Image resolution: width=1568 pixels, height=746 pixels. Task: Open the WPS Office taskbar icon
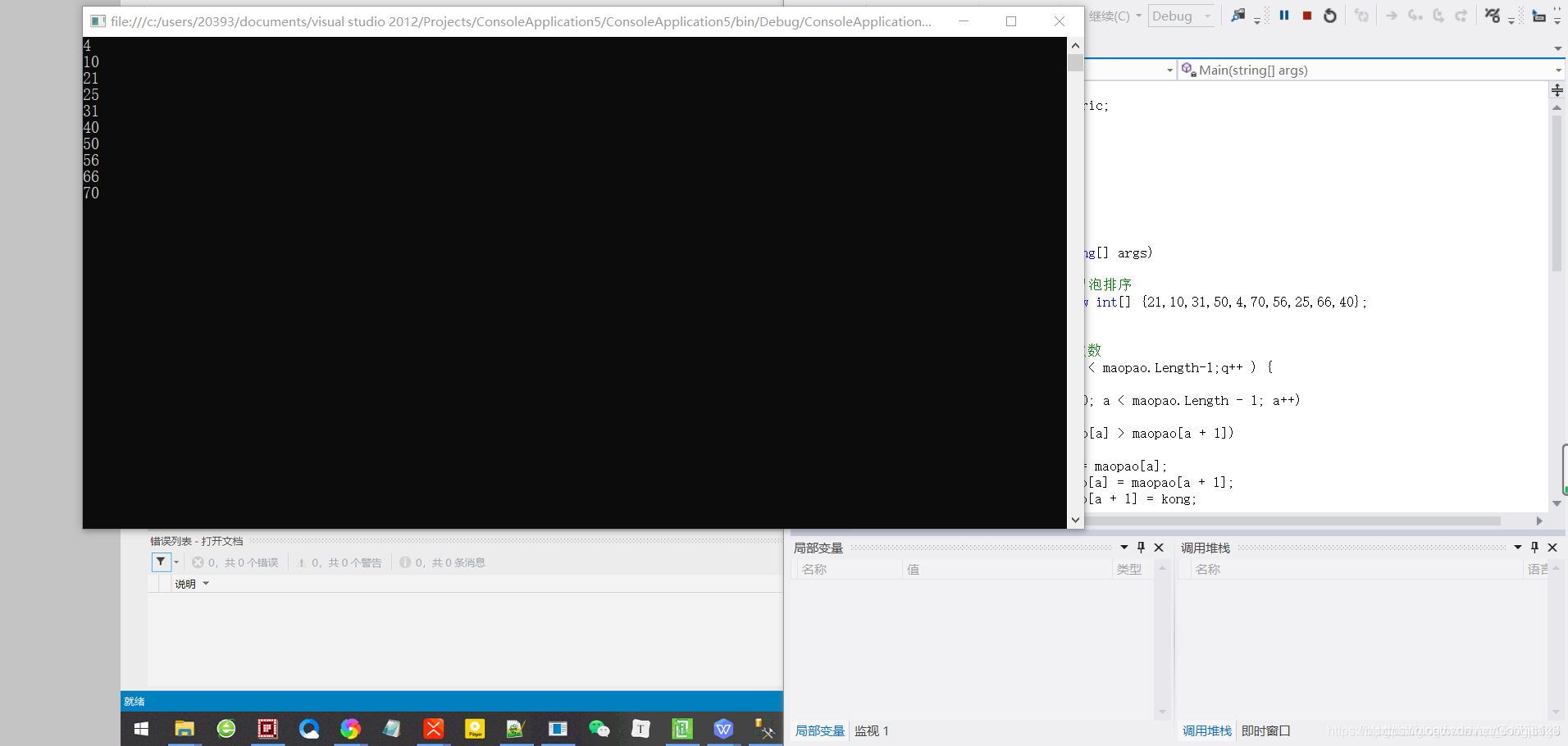coord(723,729)
